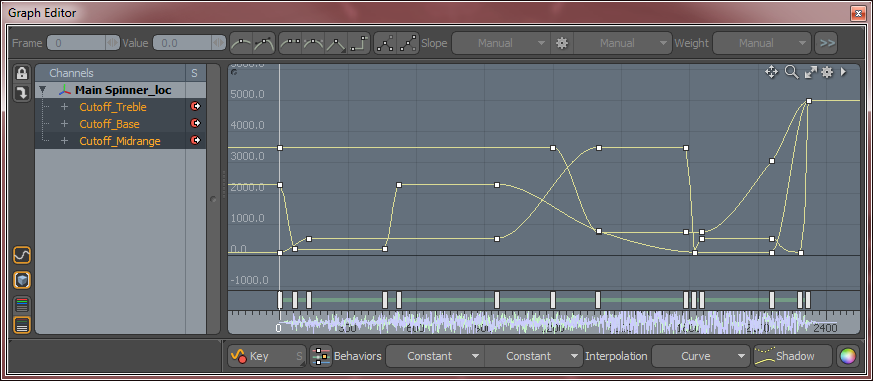Image resolution: width=873 pixels, height=381 pixels.
Task: Click the color wheel button
Action: point(847,356)
